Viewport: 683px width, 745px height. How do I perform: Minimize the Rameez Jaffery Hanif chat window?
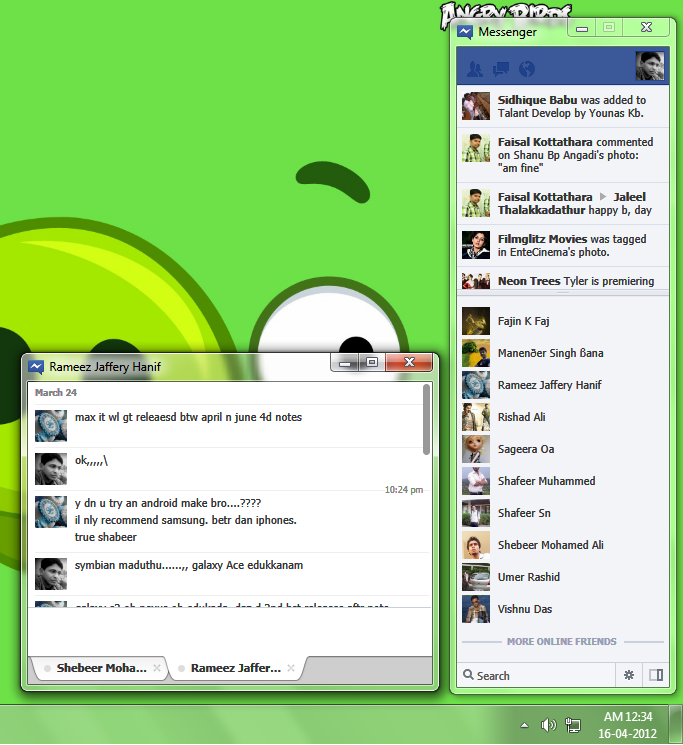(345, 363)
